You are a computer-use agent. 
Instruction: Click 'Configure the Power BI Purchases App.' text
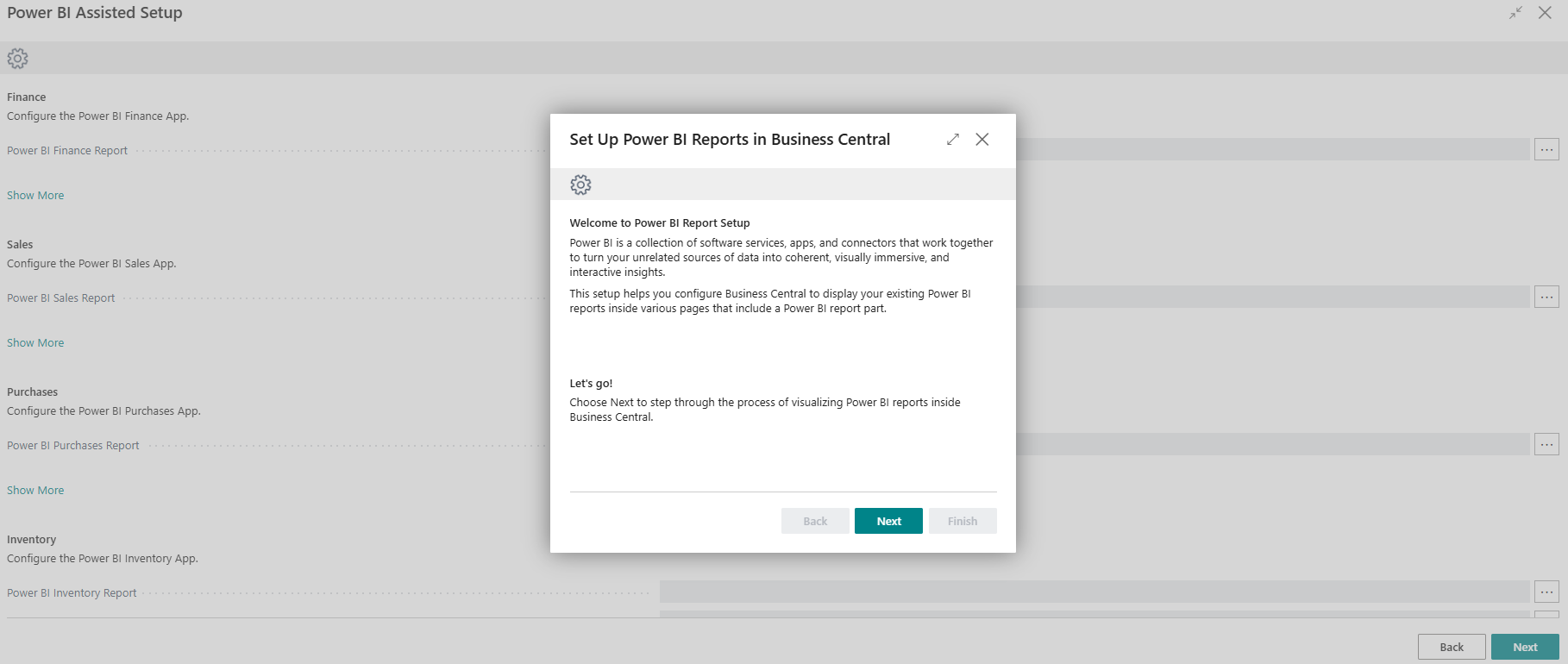pos(103,411)
